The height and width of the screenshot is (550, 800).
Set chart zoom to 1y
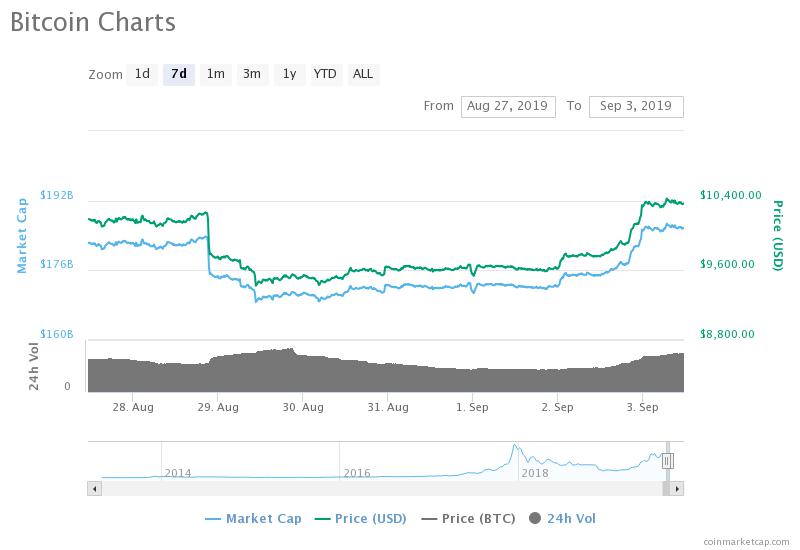pos(289,74)
